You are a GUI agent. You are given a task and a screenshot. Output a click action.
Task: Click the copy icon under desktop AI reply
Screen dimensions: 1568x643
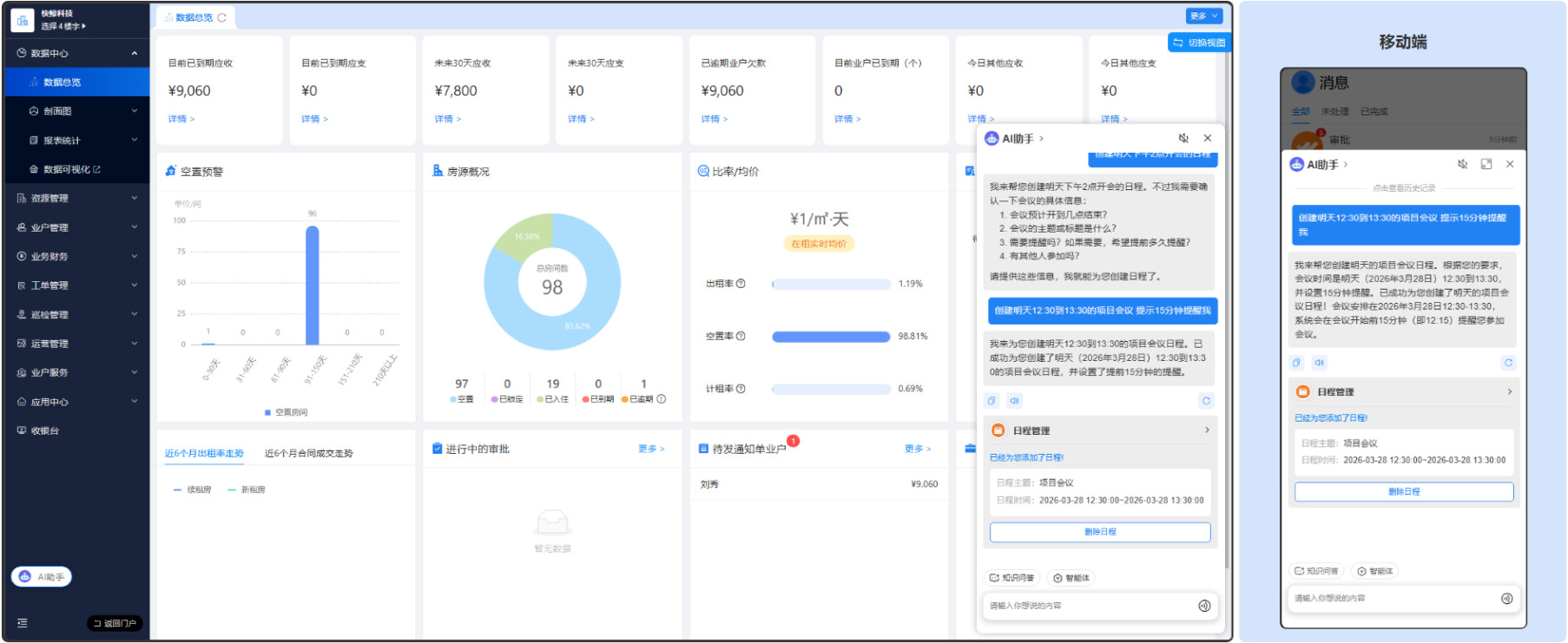coord(992,401)
